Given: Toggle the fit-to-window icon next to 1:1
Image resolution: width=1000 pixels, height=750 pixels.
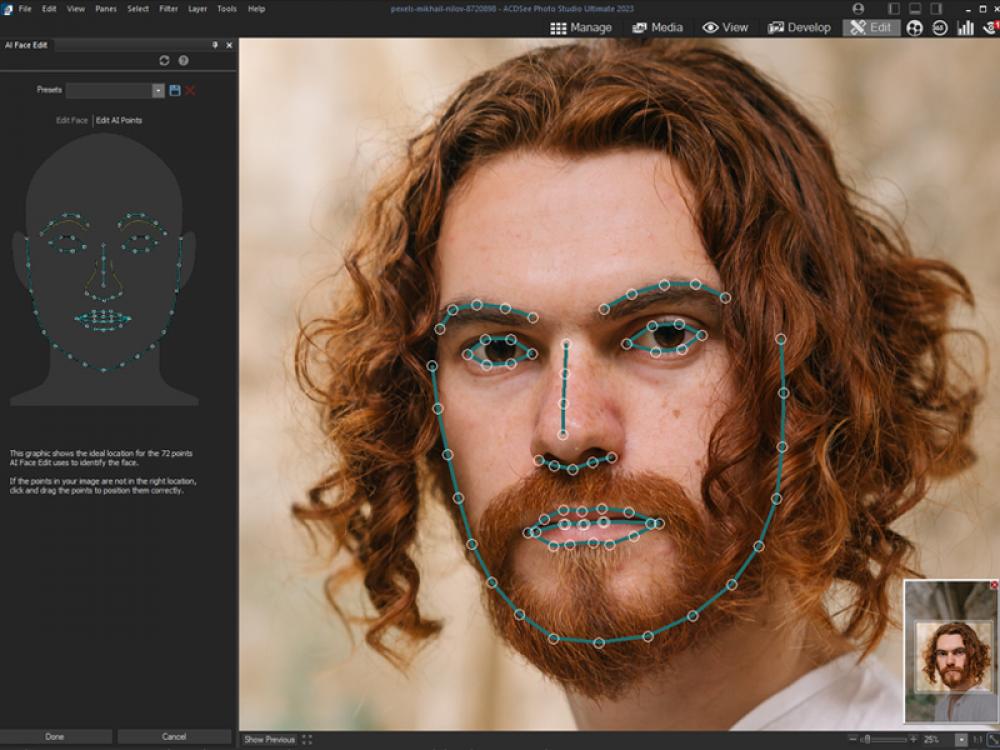Looking at the screenshot, I should (992, 740).
